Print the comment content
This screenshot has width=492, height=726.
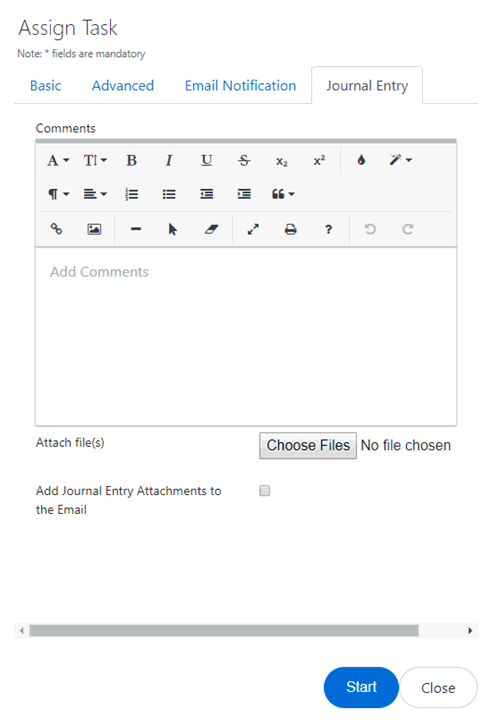point(291,229)
